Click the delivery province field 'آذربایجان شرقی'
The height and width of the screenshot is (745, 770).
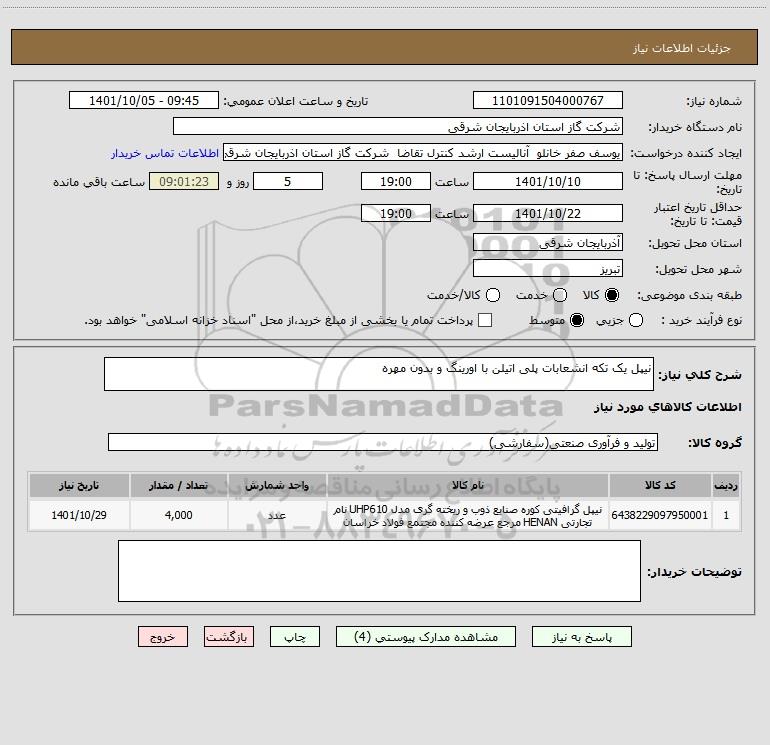[x=548, y=242]
